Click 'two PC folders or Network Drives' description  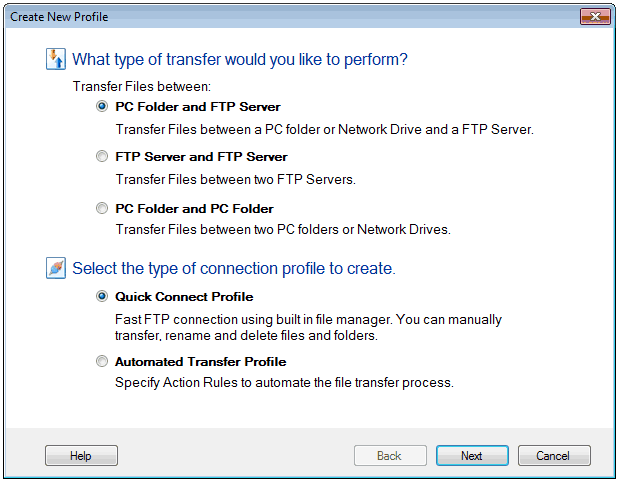pyautogui.click(x=283, y=230)
